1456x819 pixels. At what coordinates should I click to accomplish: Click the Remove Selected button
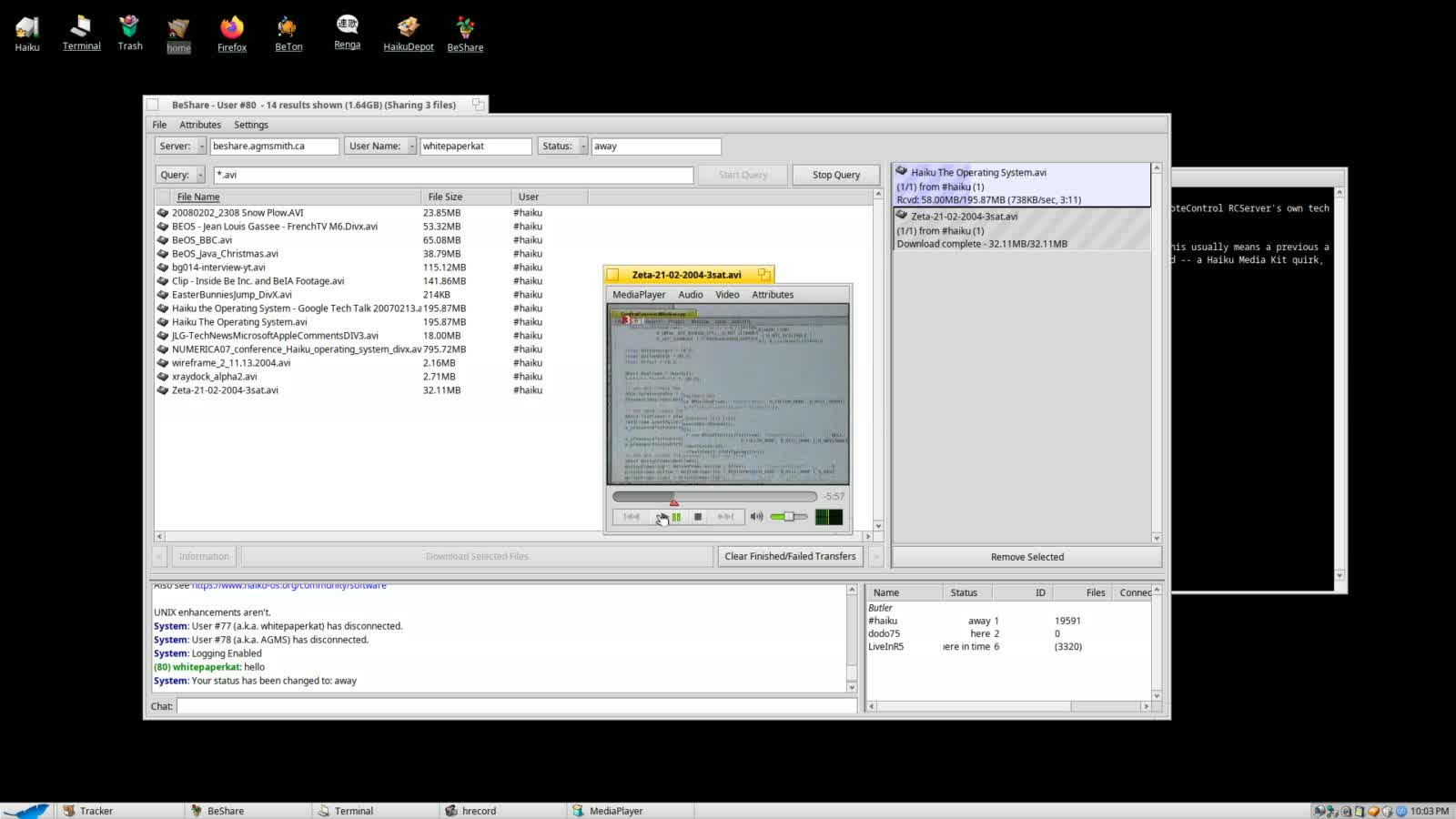(x=1026, y=557)
